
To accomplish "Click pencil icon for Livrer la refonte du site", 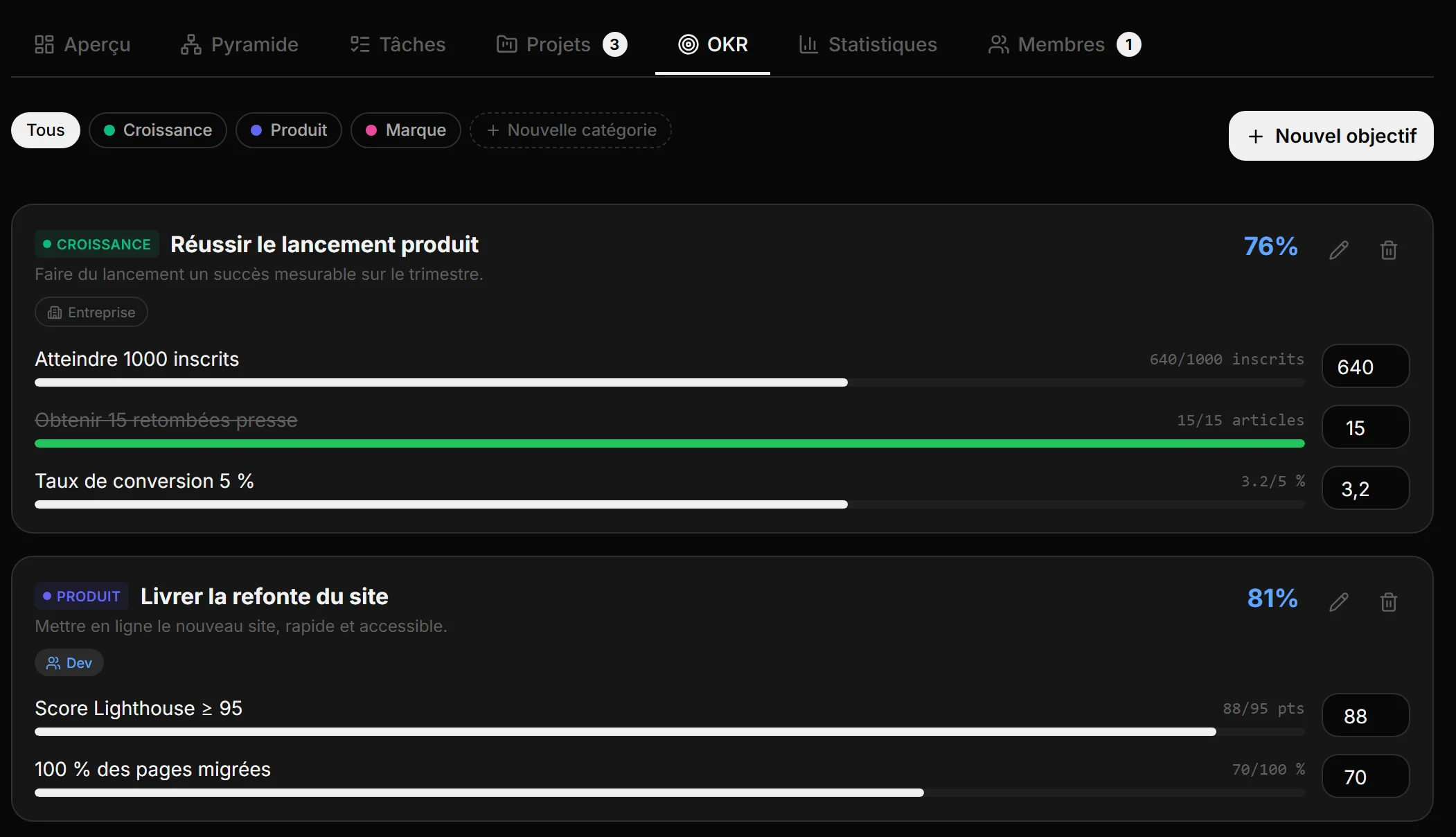I will (x=1339, y=602).
